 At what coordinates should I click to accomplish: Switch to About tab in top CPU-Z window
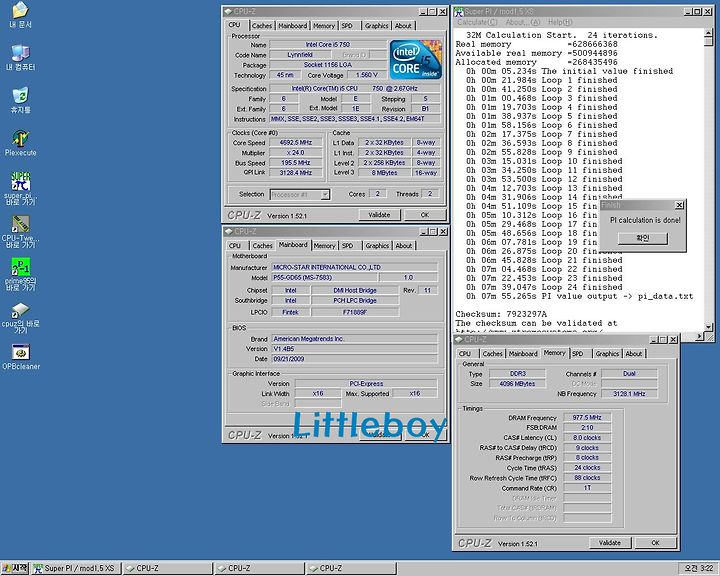(403, 26)
